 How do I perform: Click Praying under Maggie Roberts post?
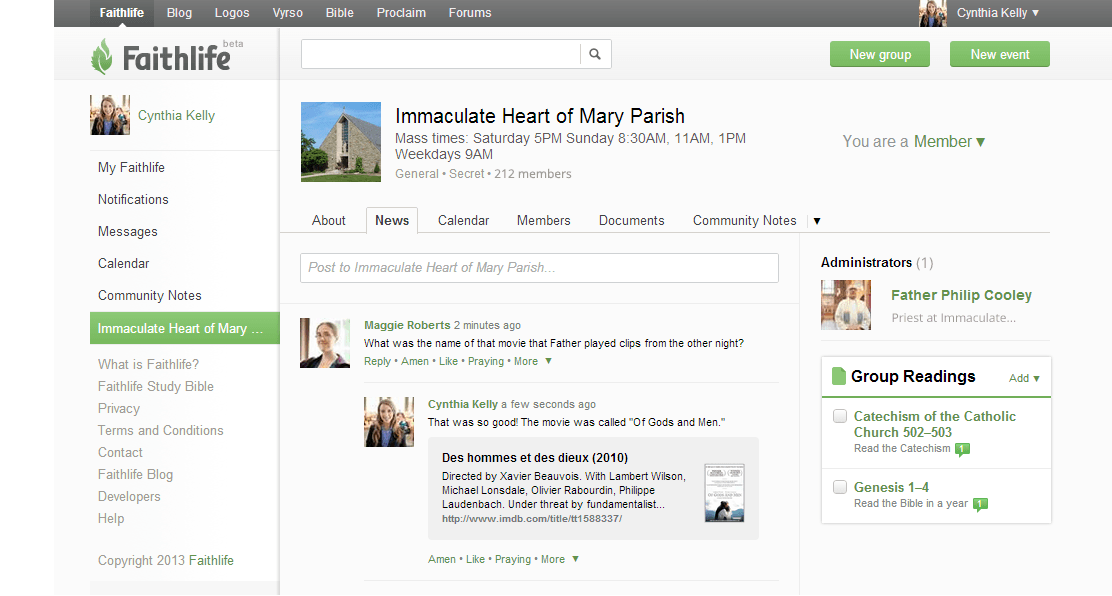[x=486, y=361]
